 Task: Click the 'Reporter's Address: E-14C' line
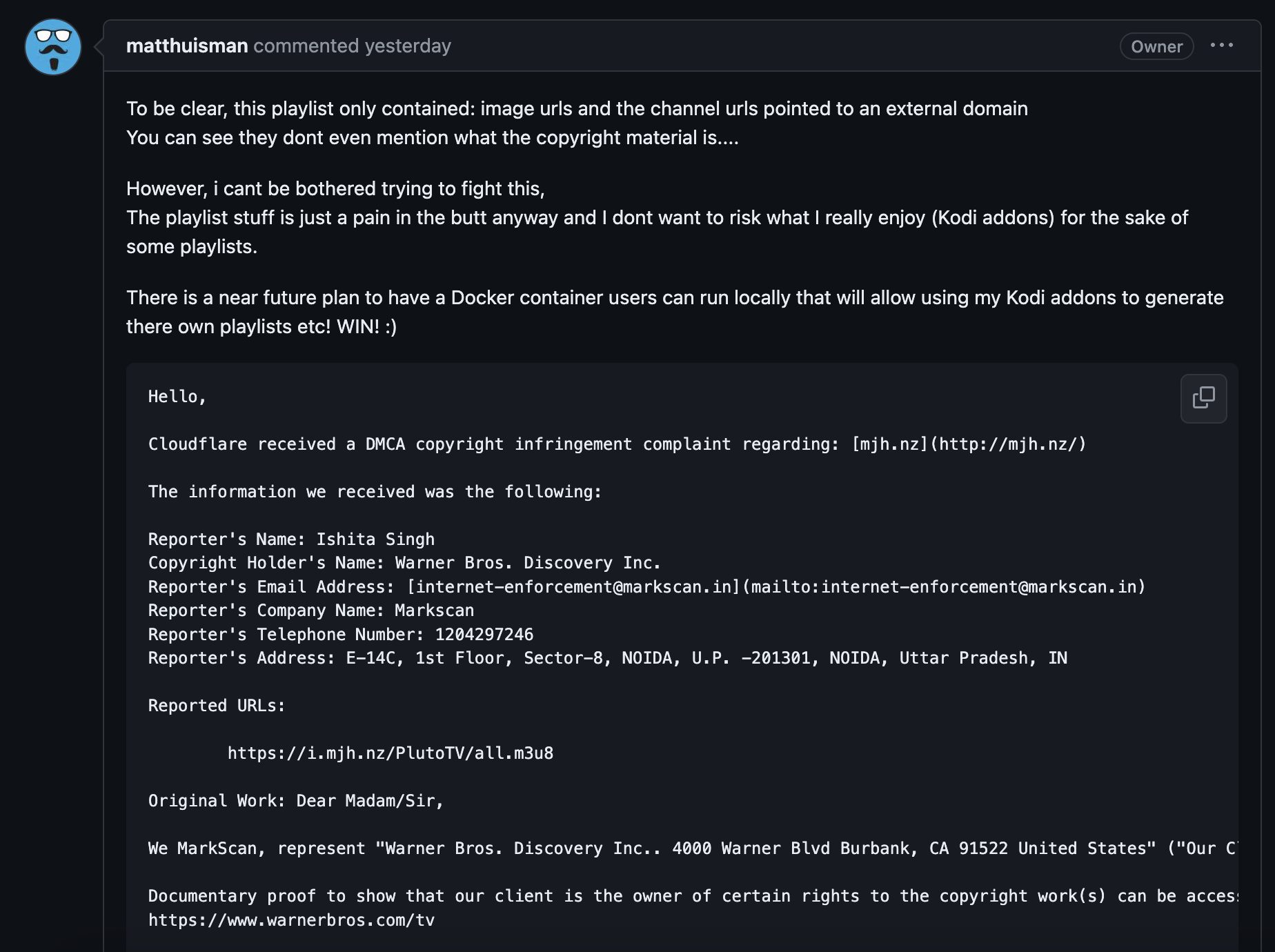pos(608,658)
